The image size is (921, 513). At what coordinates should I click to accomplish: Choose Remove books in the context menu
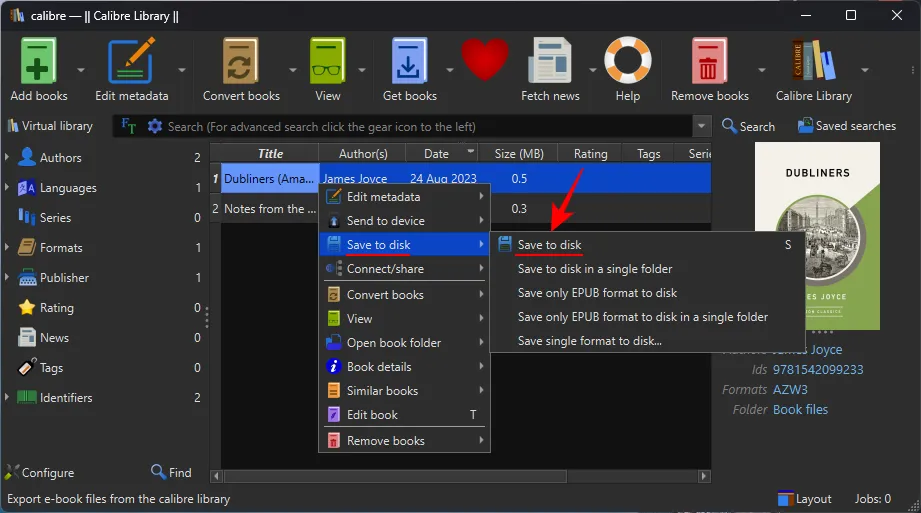click(405, 441)
